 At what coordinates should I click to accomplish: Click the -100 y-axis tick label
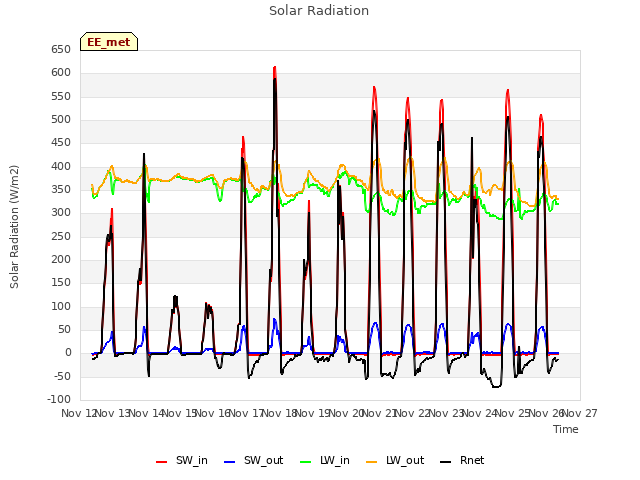point(59,400)
